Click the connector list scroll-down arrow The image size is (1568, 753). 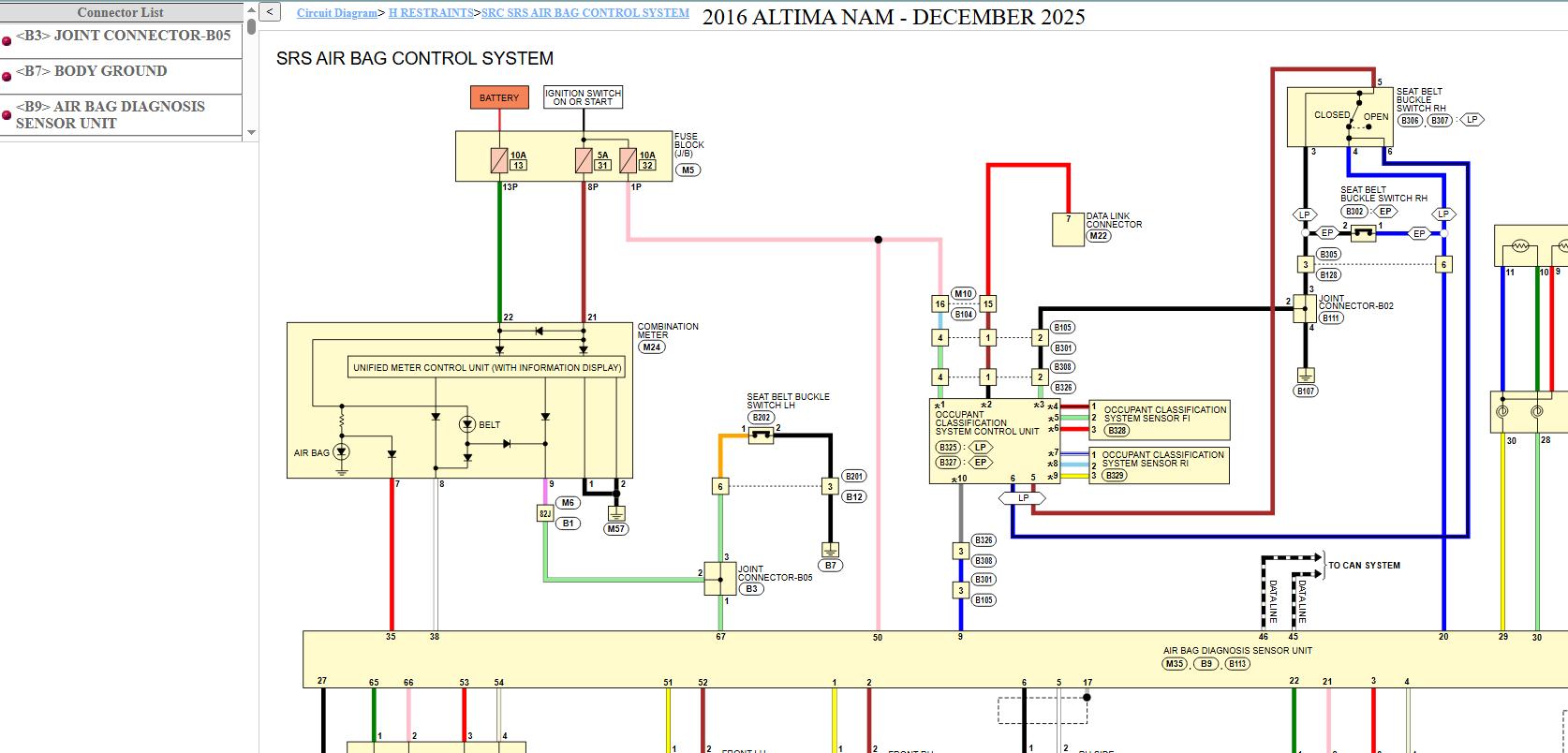point(251,133)
